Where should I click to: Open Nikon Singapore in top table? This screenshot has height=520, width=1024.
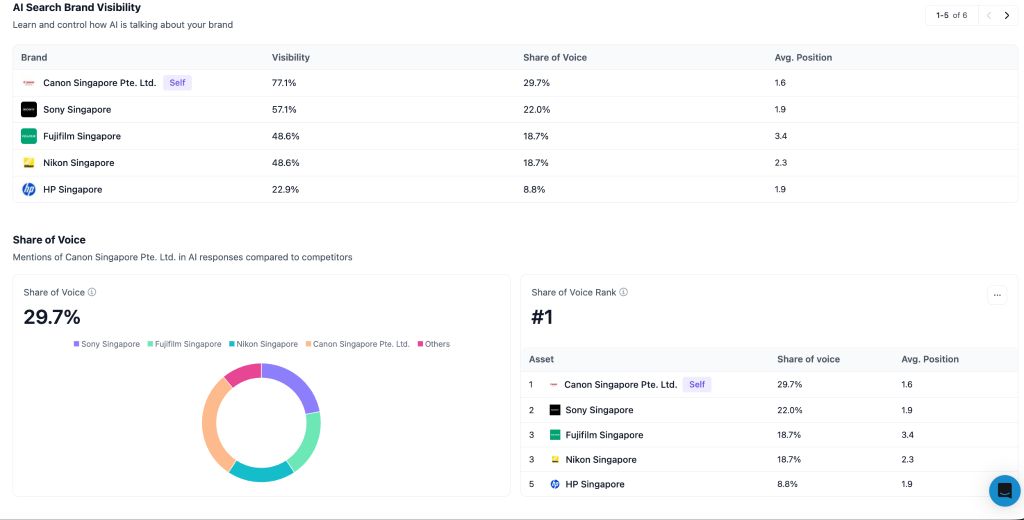coord(78,163)
